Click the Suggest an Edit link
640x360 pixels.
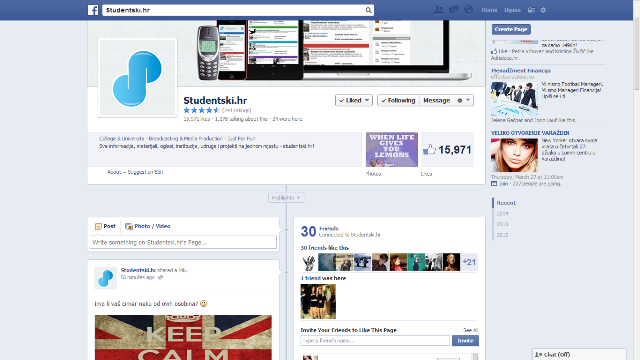145,172
